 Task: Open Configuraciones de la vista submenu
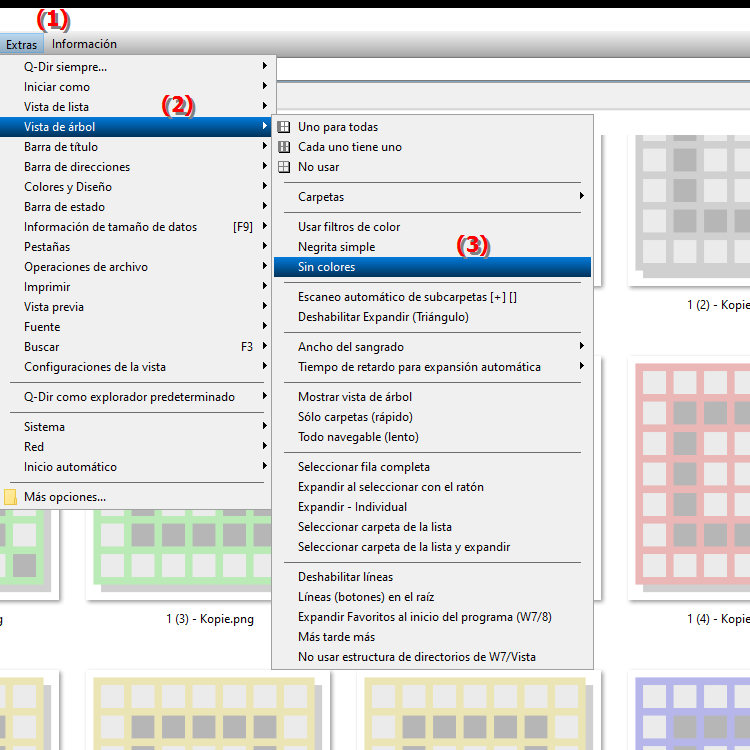(x=136, y=367)
